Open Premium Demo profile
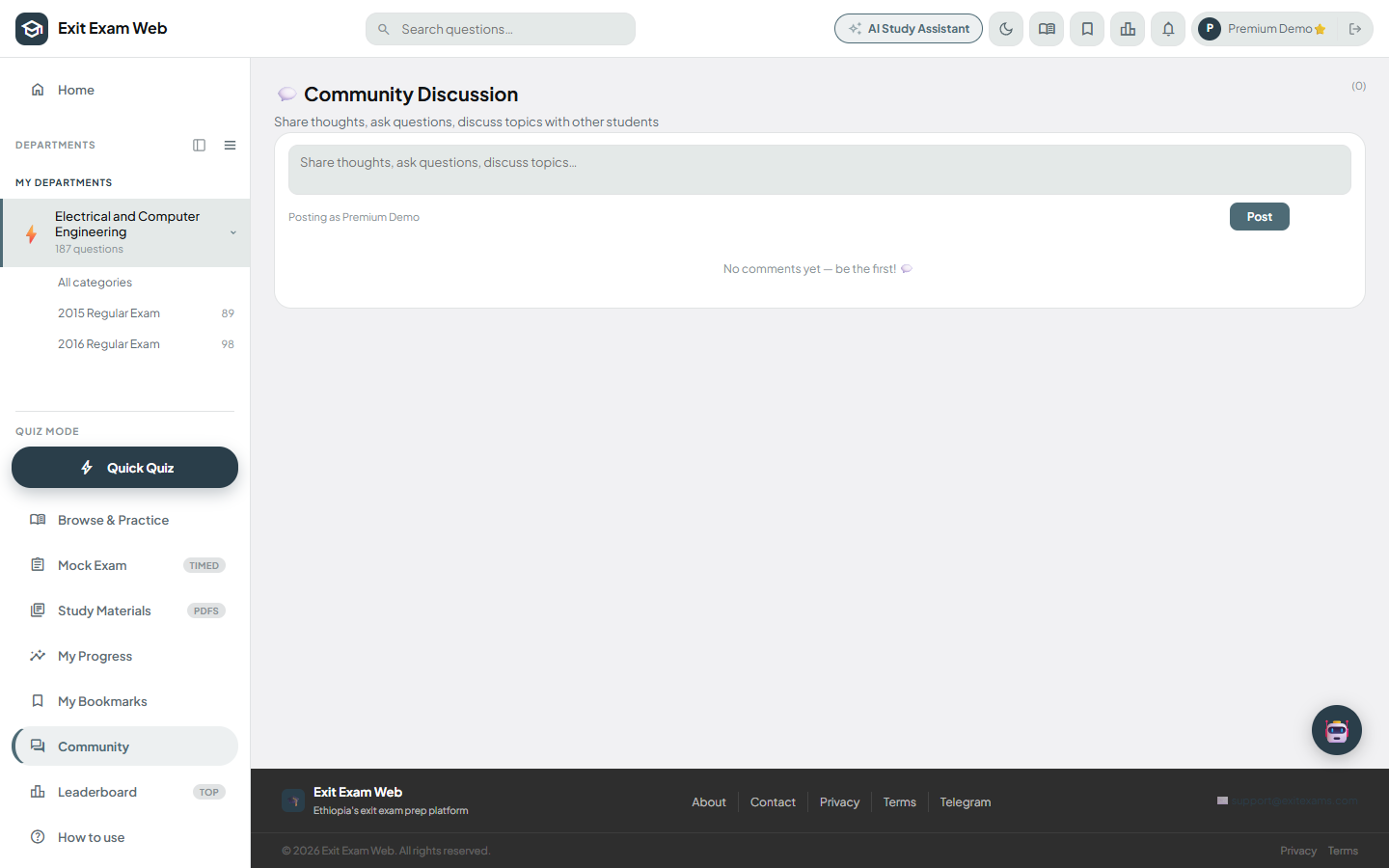 click(1263, 29)
